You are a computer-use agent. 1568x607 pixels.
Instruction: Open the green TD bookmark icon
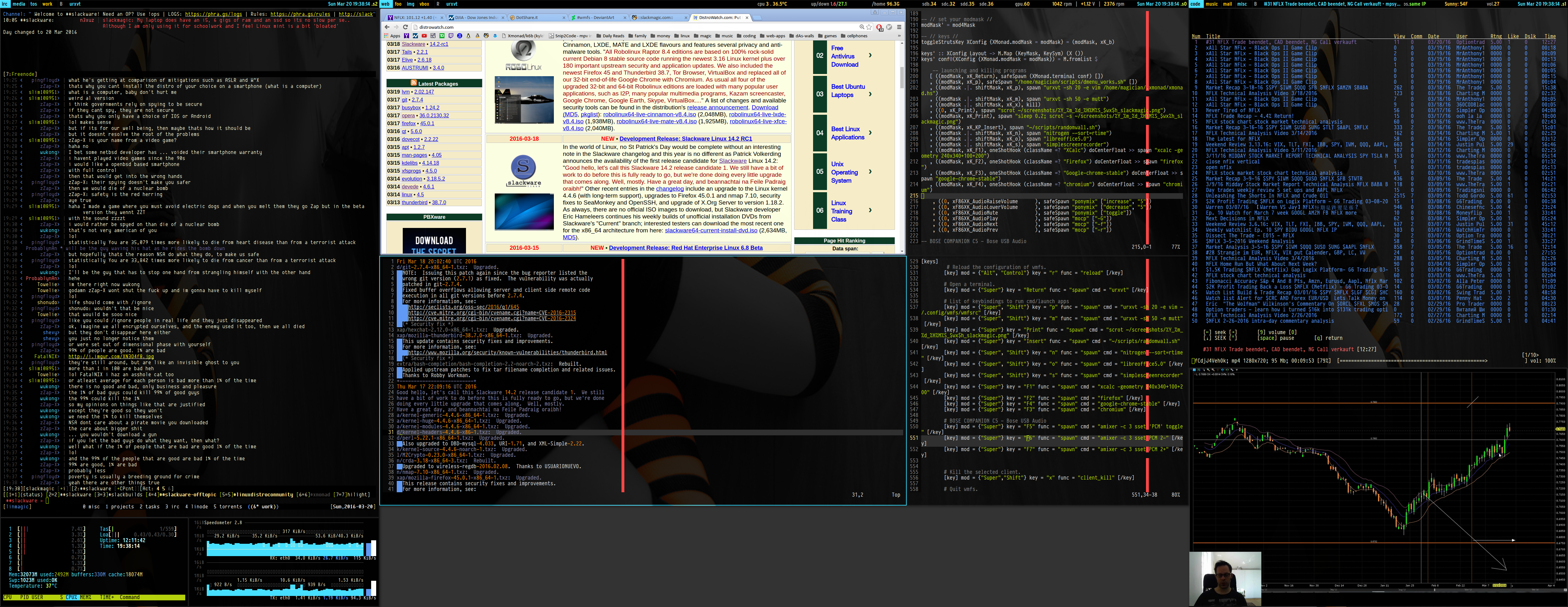point(442,36)
